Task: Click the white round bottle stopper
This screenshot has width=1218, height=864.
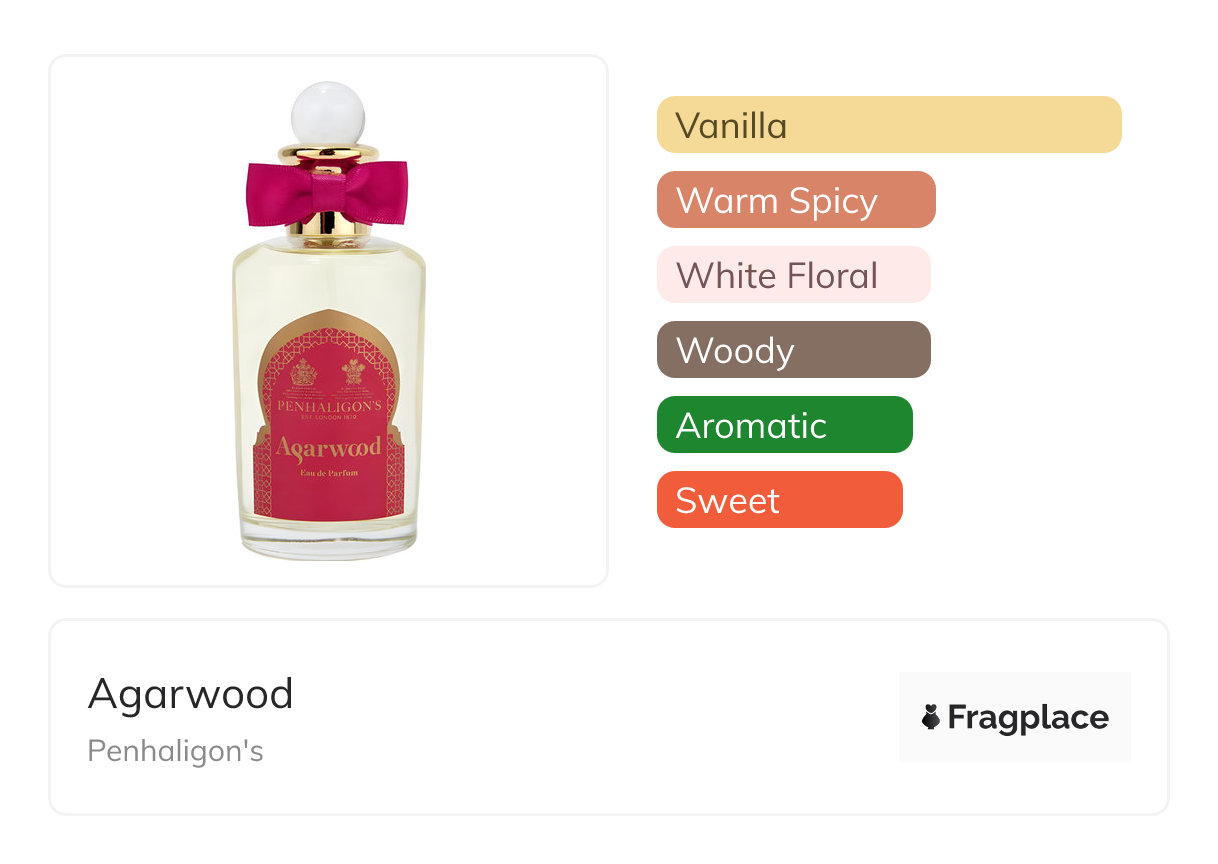Action: click(x=328, y=114)
